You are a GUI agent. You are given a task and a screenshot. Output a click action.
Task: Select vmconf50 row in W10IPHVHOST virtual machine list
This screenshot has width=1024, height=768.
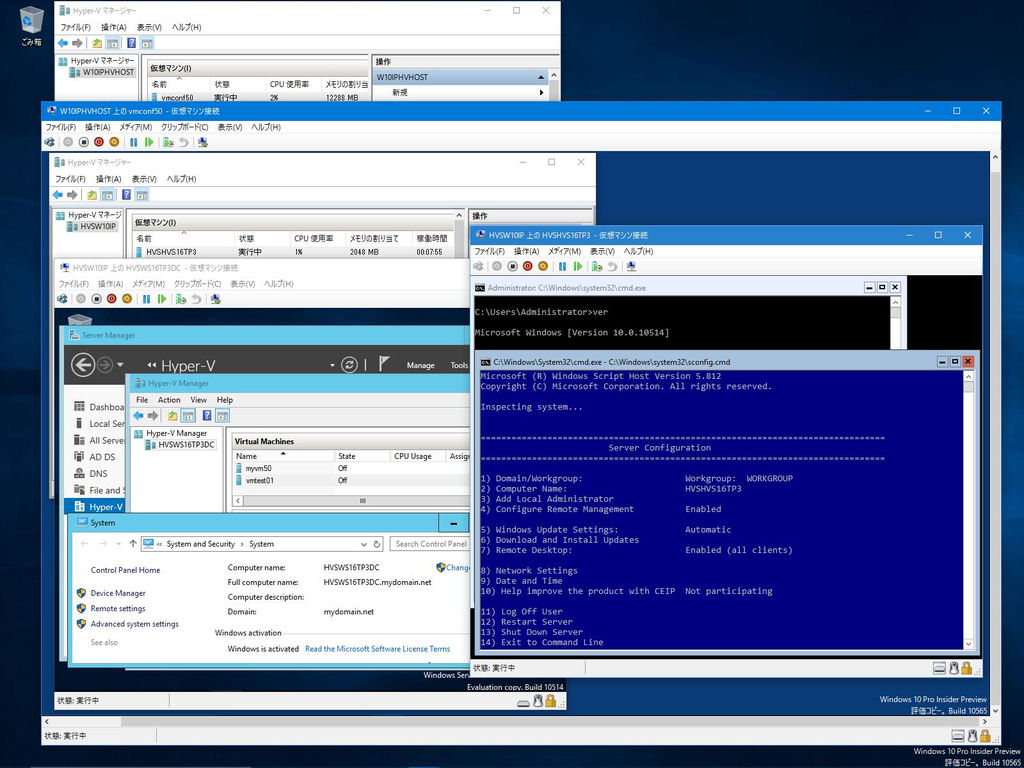pyautogui.click(x=258, y=97)
